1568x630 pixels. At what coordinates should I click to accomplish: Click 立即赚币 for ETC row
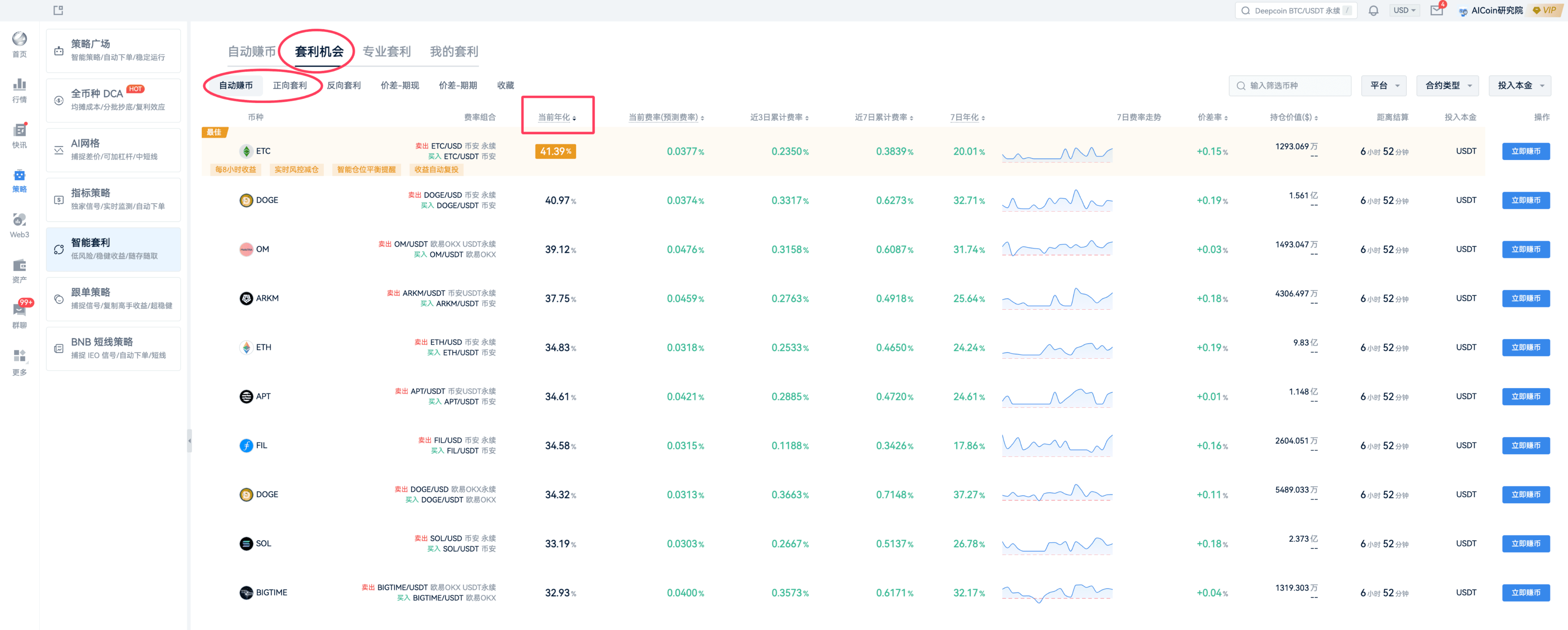click(1526, 151)
